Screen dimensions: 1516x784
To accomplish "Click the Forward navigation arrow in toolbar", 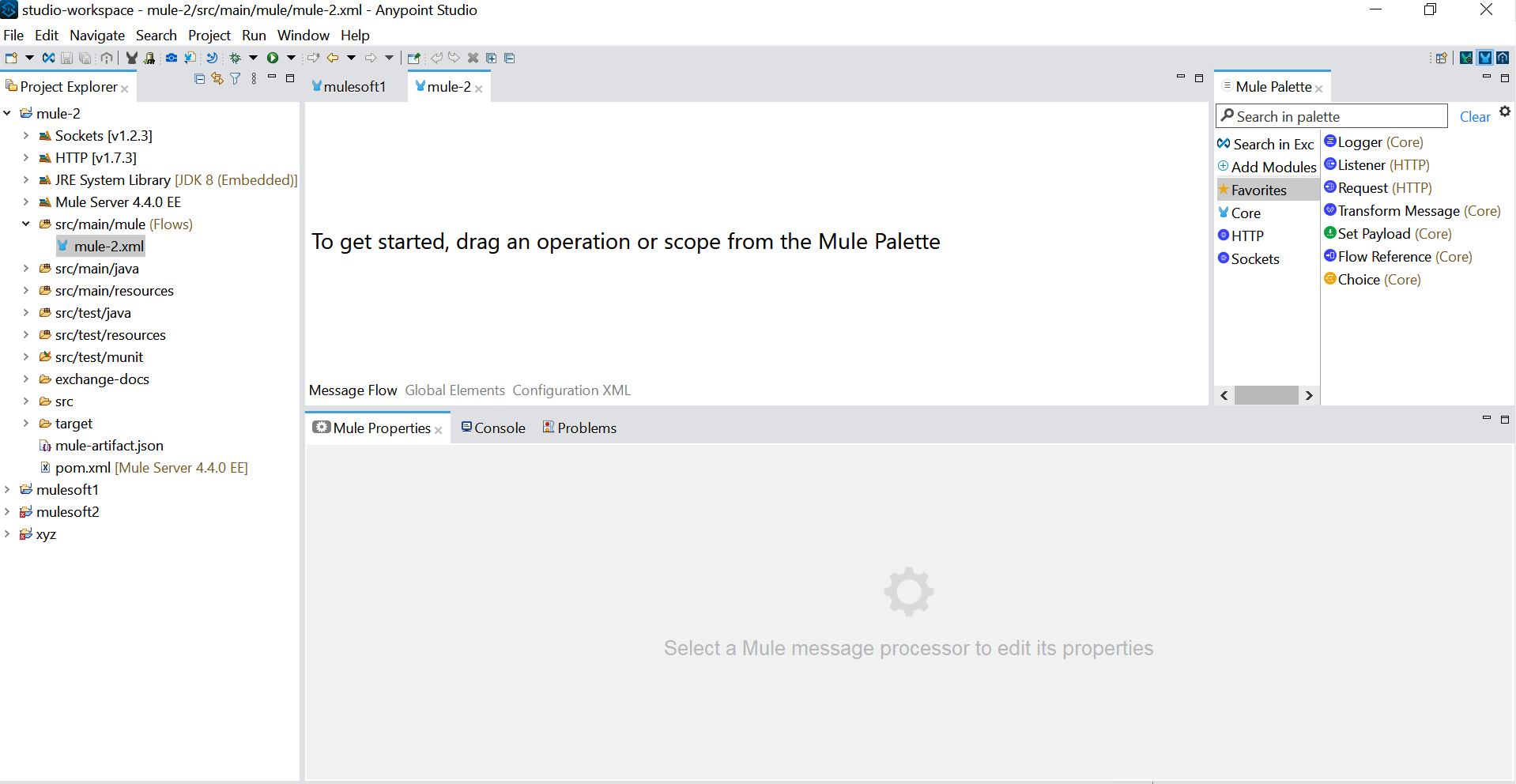I will pos(371,58).
